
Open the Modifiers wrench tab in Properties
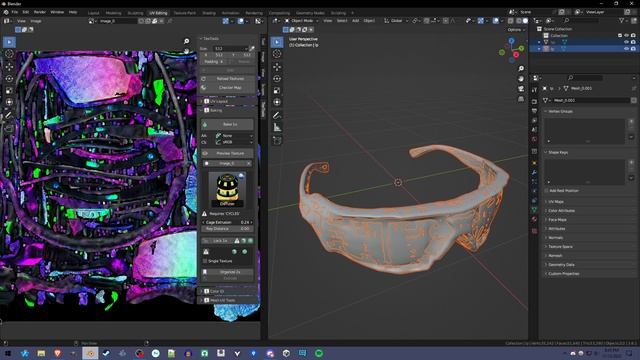coord(534,173)
